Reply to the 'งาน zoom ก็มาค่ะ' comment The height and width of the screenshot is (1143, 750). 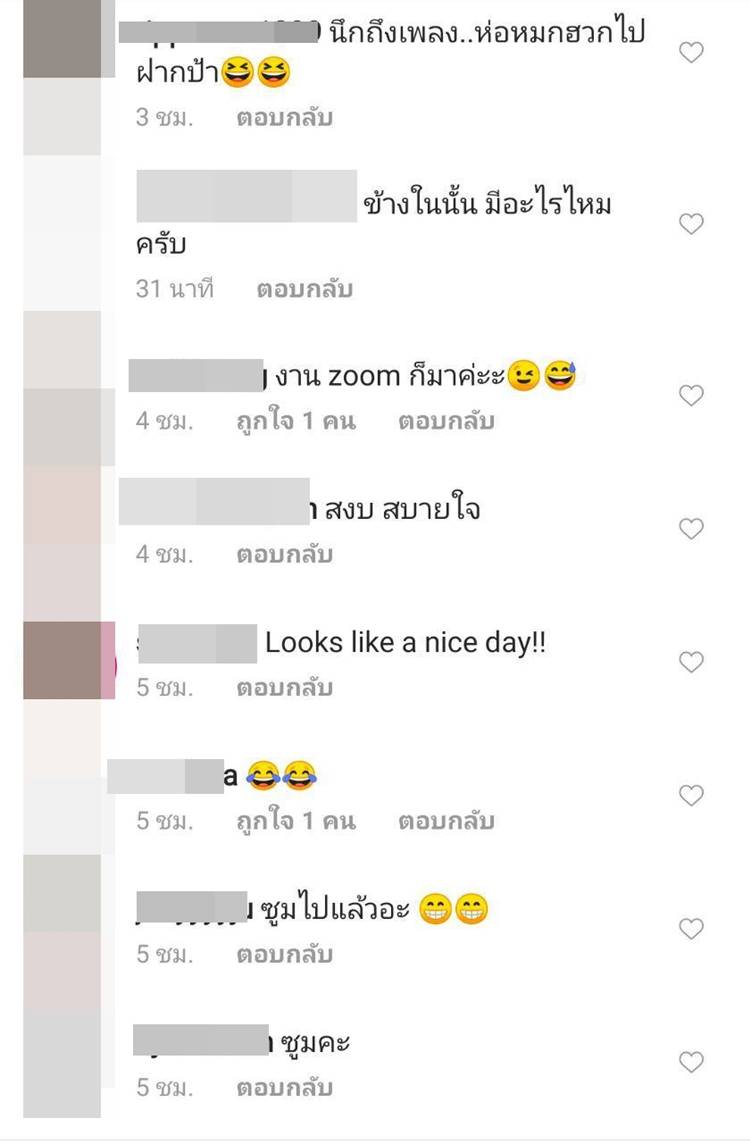(446, 421)
